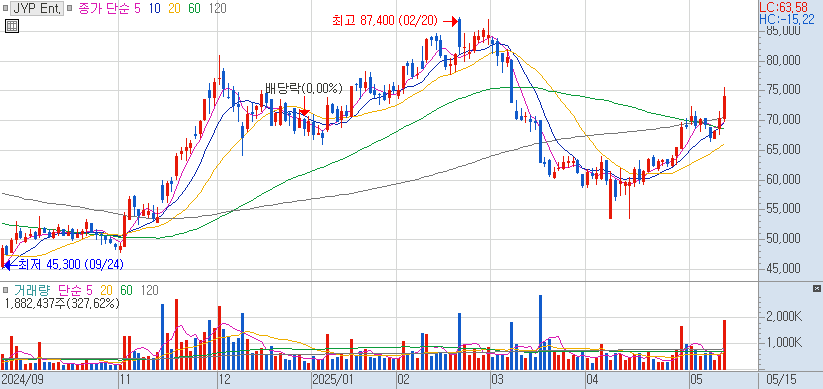
Task: Close the volume panel with its X button
Action: coord(816,289)
